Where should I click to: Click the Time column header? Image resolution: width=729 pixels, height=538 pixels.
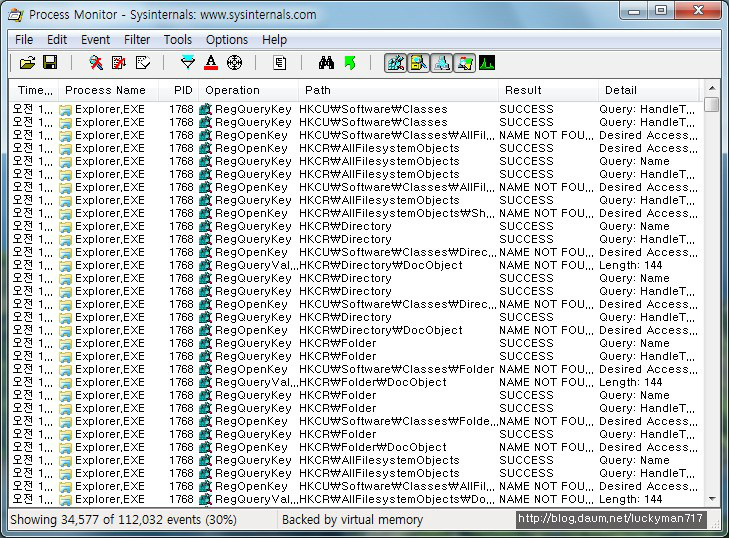pos(34,90)
